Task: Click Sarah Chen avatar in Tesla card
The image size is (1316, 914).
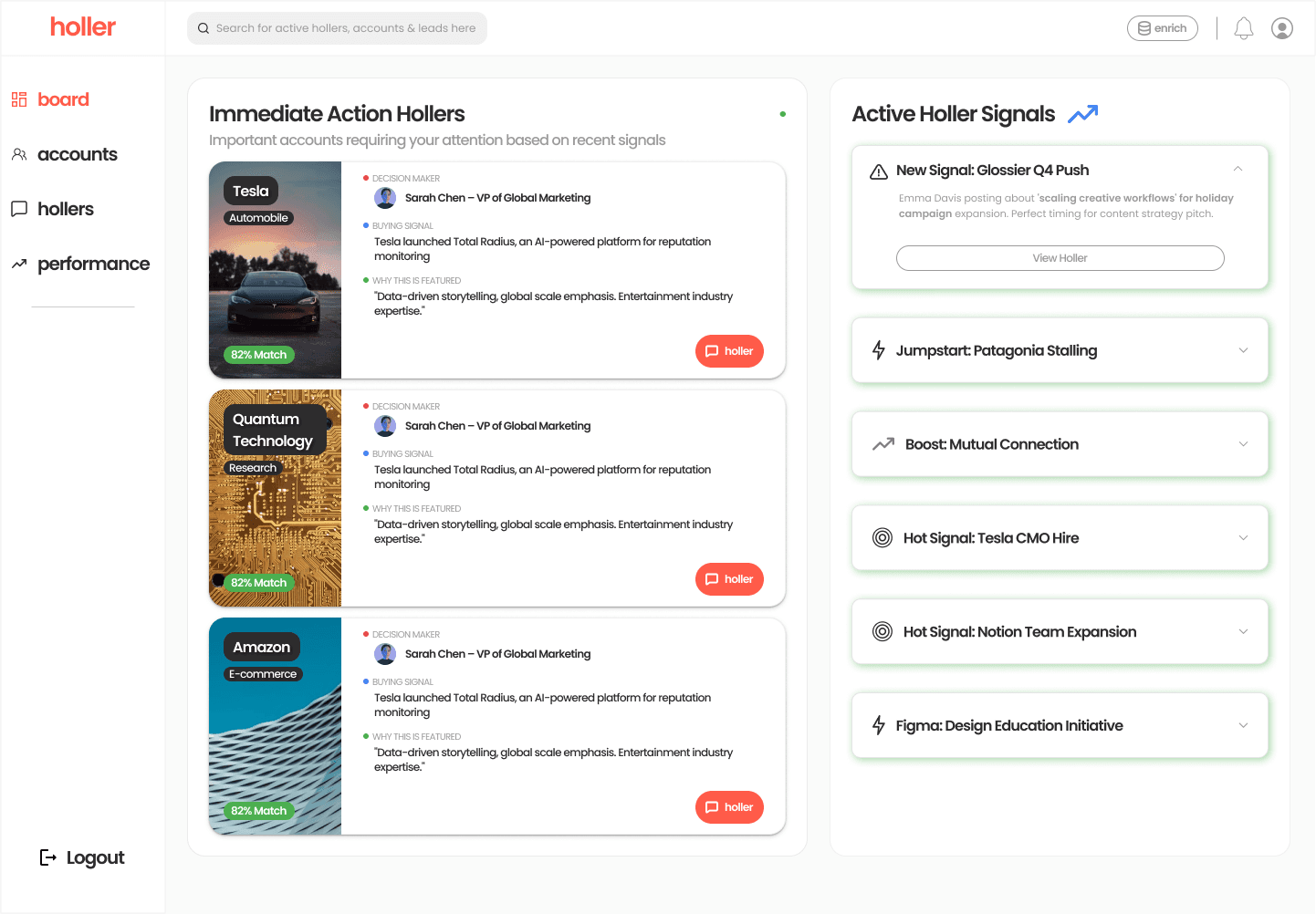Action: 385,198
